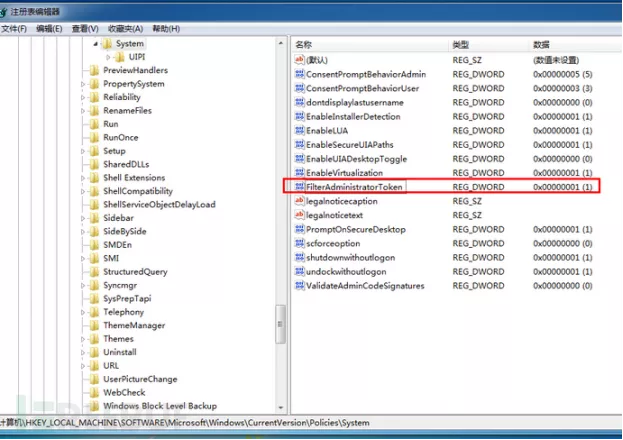Select the RunOnce key in tree
This screenshot has height=440, width=623.
[x=121, y=138]
